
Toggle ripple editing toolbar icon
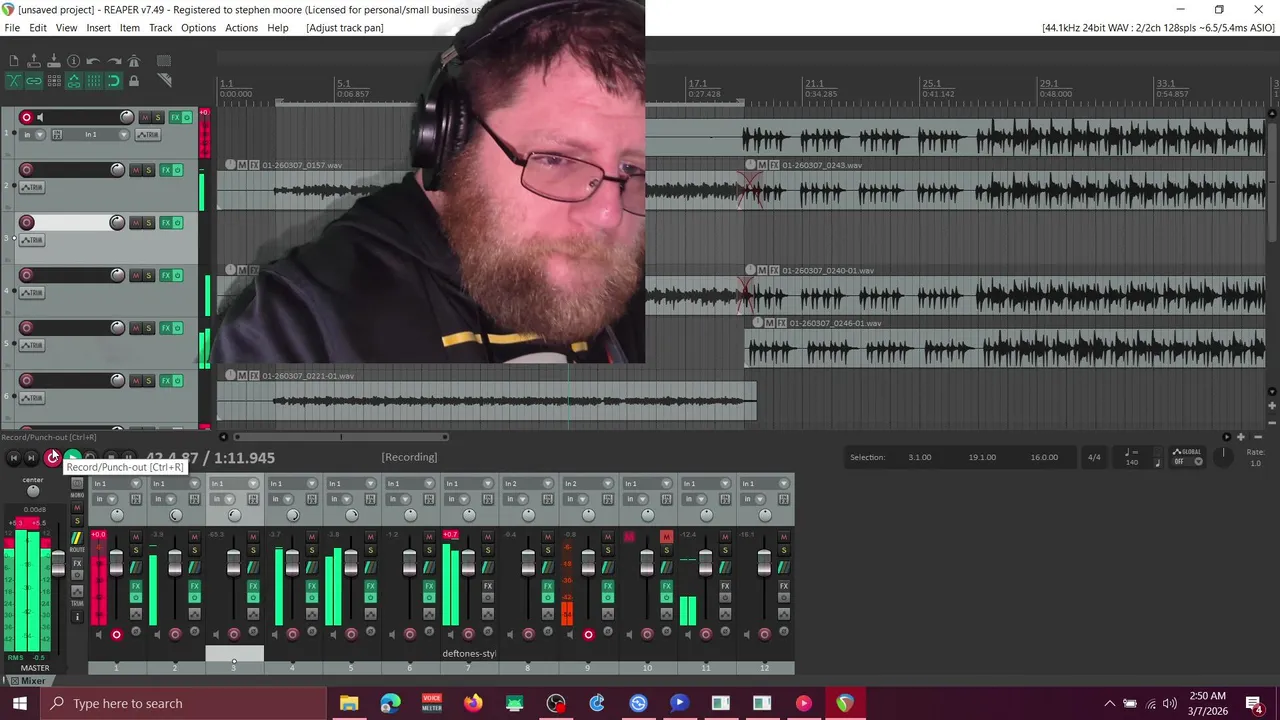54,81
